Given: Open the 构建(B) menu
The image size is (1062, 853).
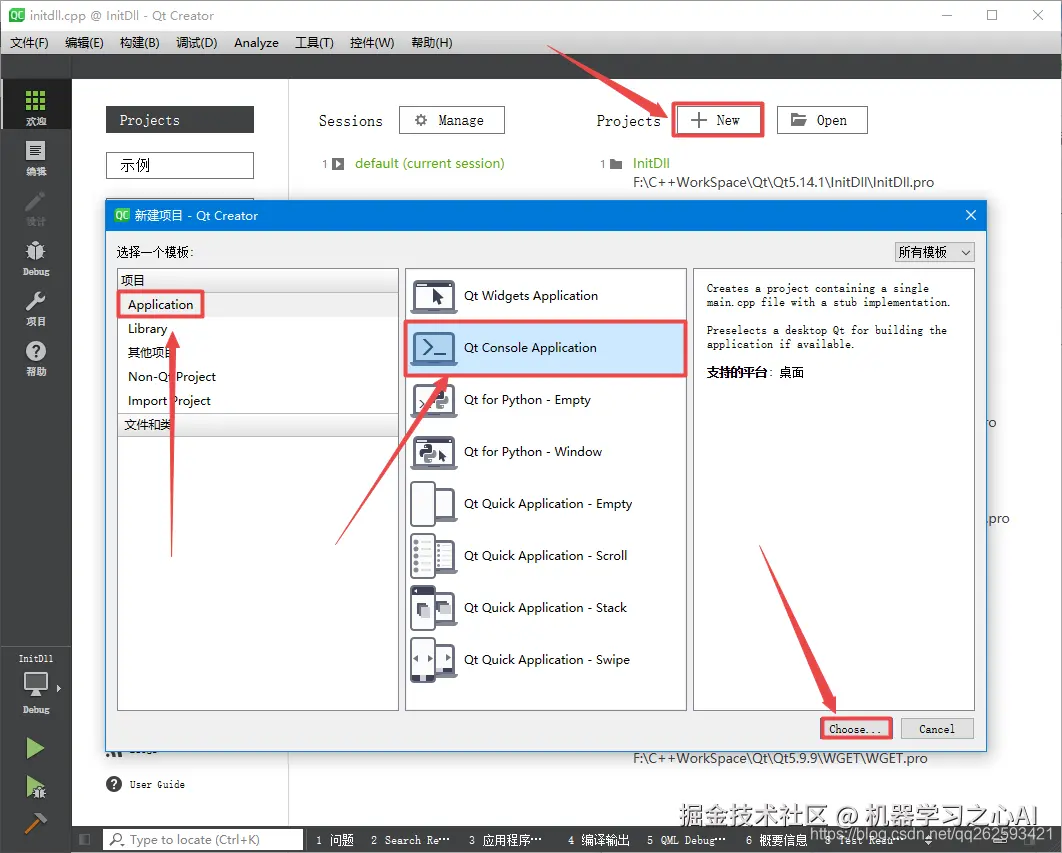Looking at the screenshot, I should click(139, 43).
